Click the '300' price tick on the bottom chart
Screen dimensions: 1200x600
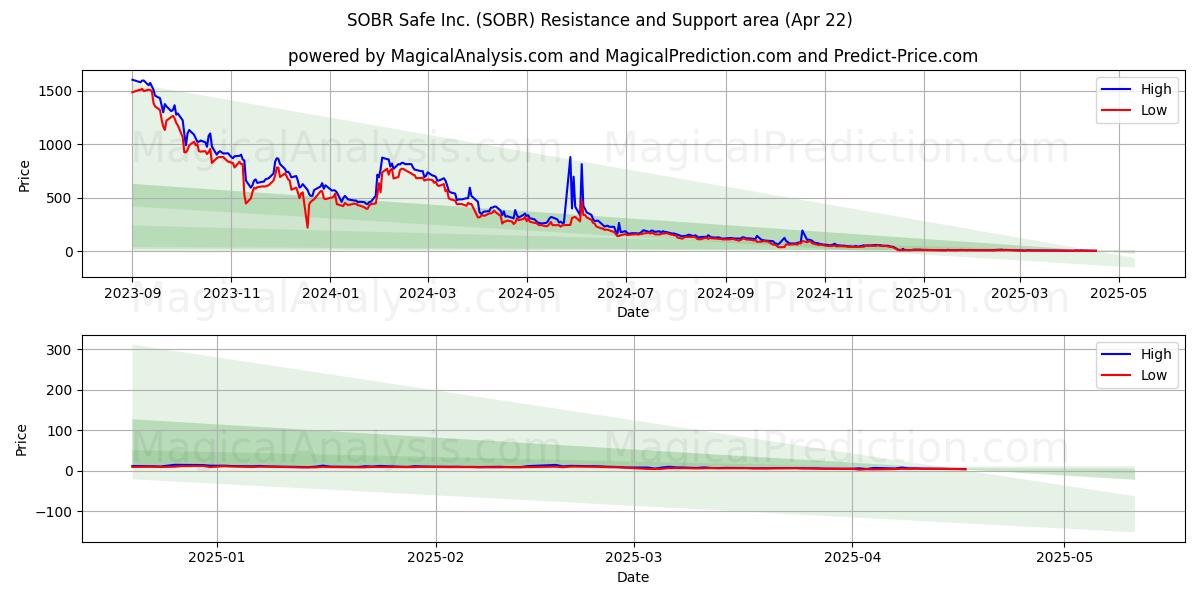click(61, 350)
